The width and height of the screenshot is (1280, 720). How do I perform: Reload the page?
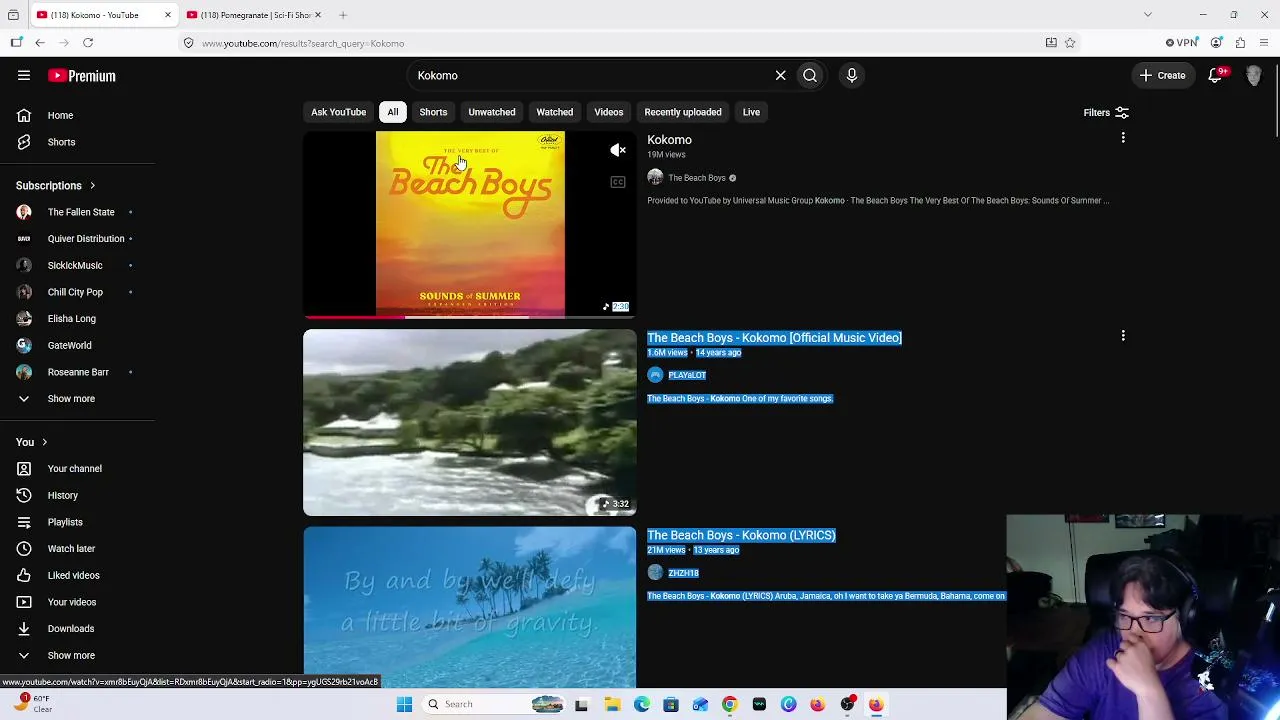[x=88, y=43]
